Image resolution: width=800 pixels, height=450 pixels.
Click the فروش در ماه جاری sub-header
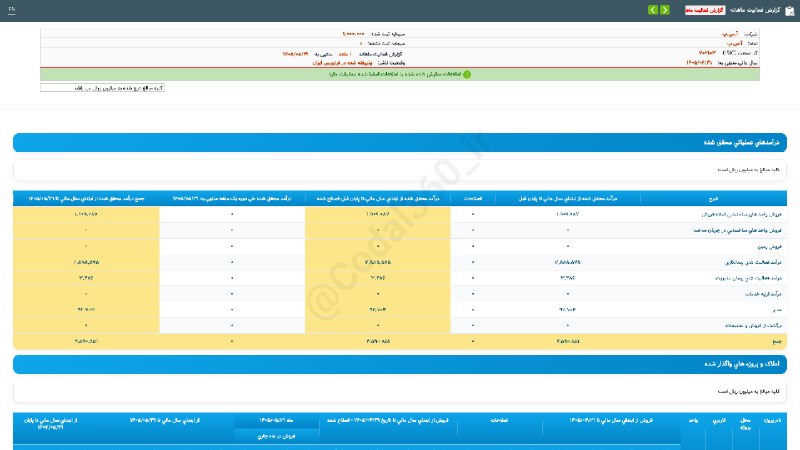click(276, 436)
